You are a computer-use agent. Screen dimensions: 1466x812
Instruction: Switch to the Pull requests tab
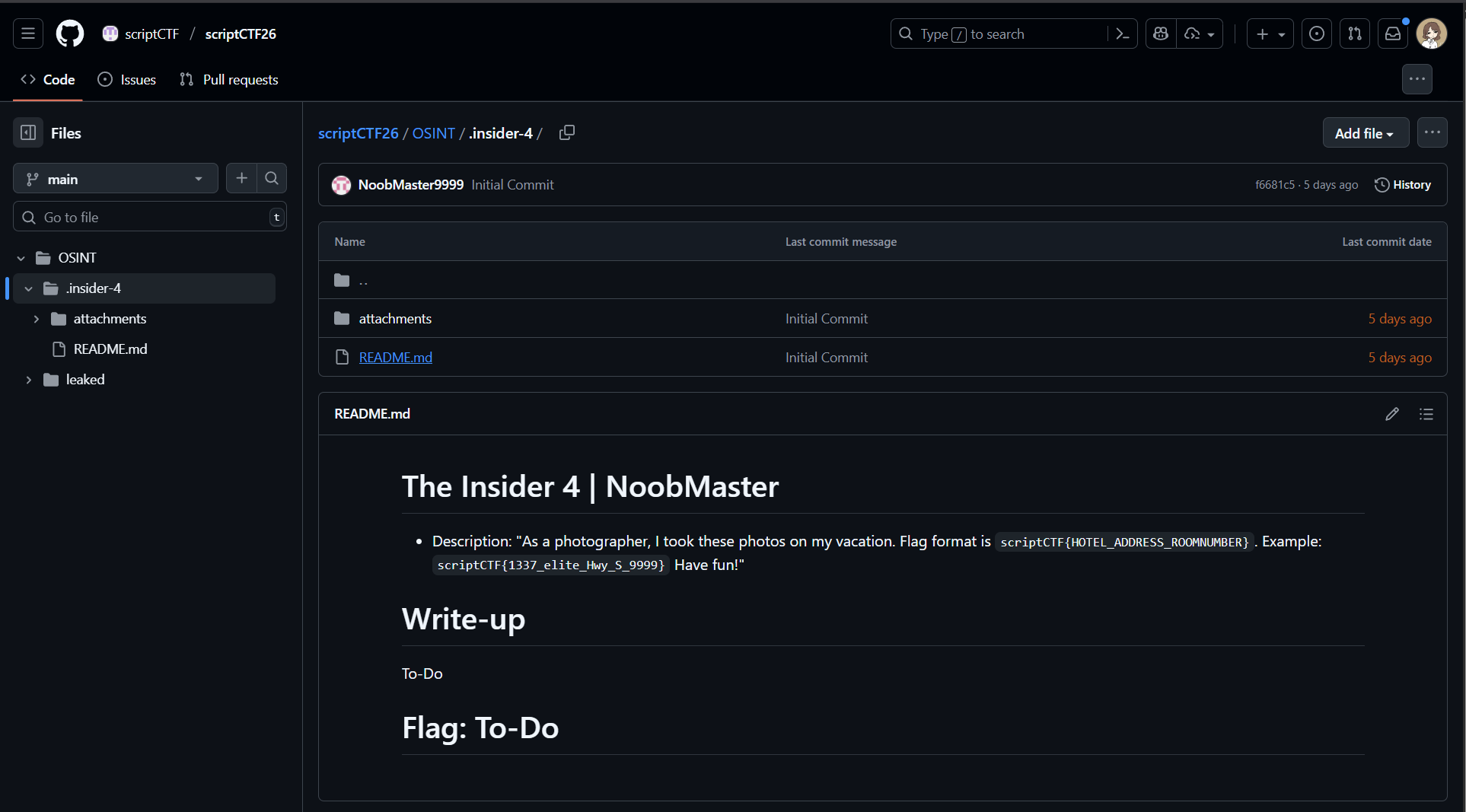(x=229, y=79)
